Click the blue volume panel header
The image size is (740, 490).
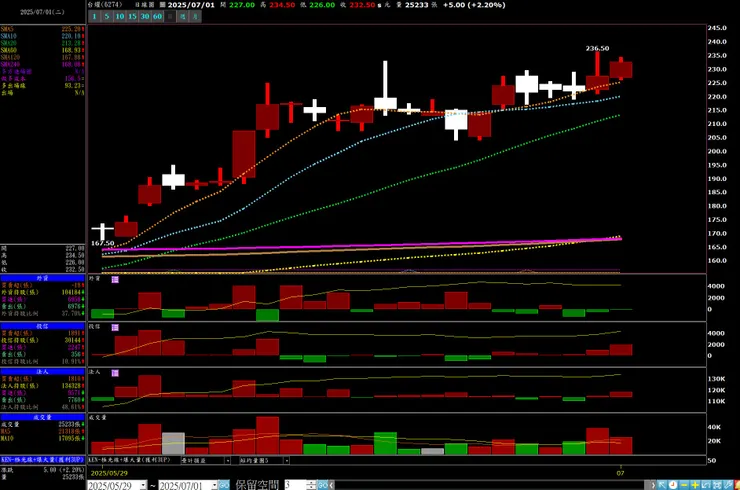(42, 417)
